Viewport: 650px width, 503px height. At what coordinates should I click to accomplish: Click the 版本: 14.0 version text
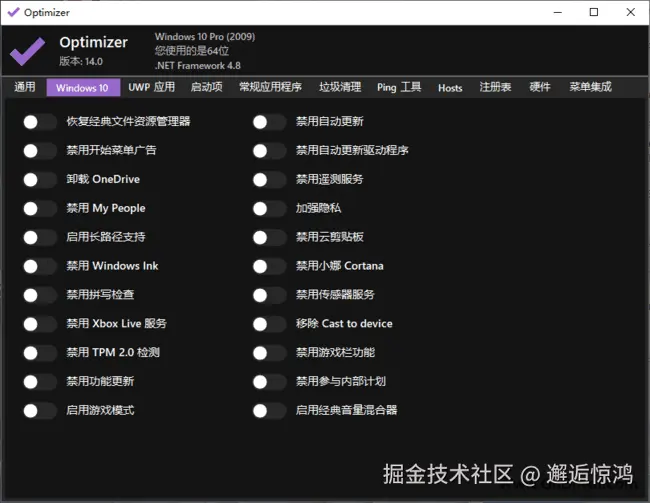[81, 61]
